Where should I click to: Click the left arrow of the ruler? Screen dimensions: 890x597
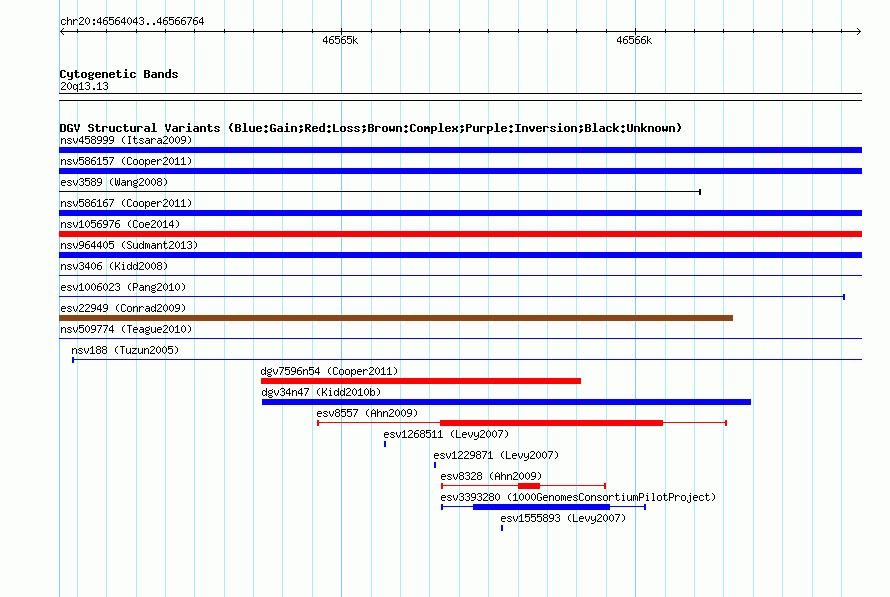(62, 31)
